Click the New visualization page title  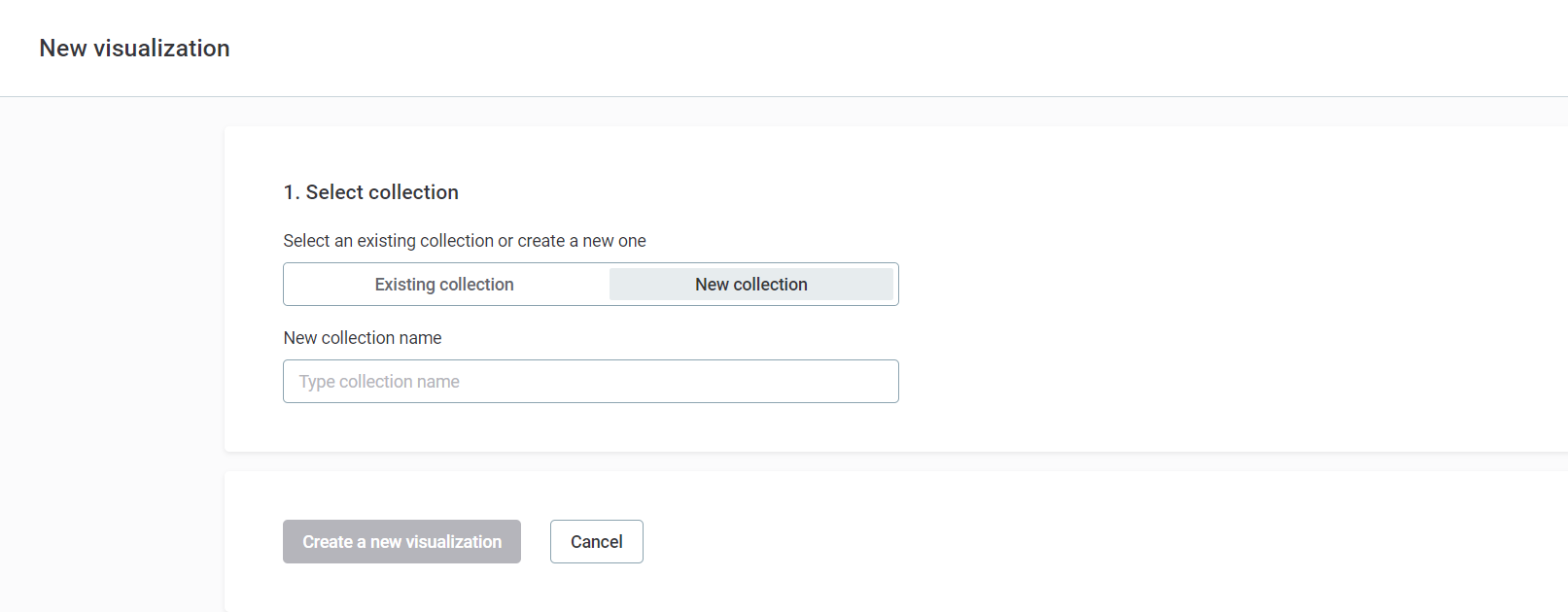click(134, 49)
